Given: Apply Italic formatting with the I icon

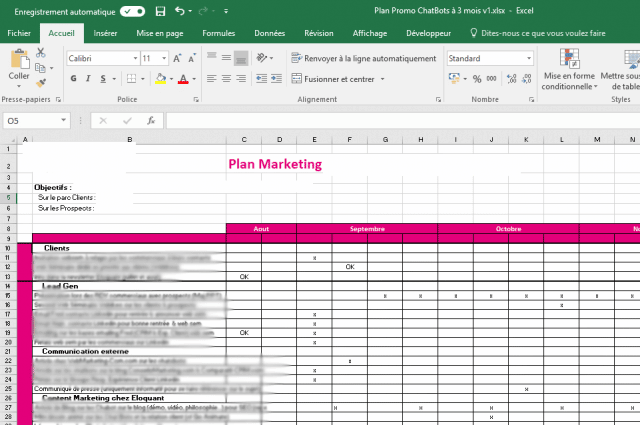Looking at the screenshot, I should click(x=88, y=79).
